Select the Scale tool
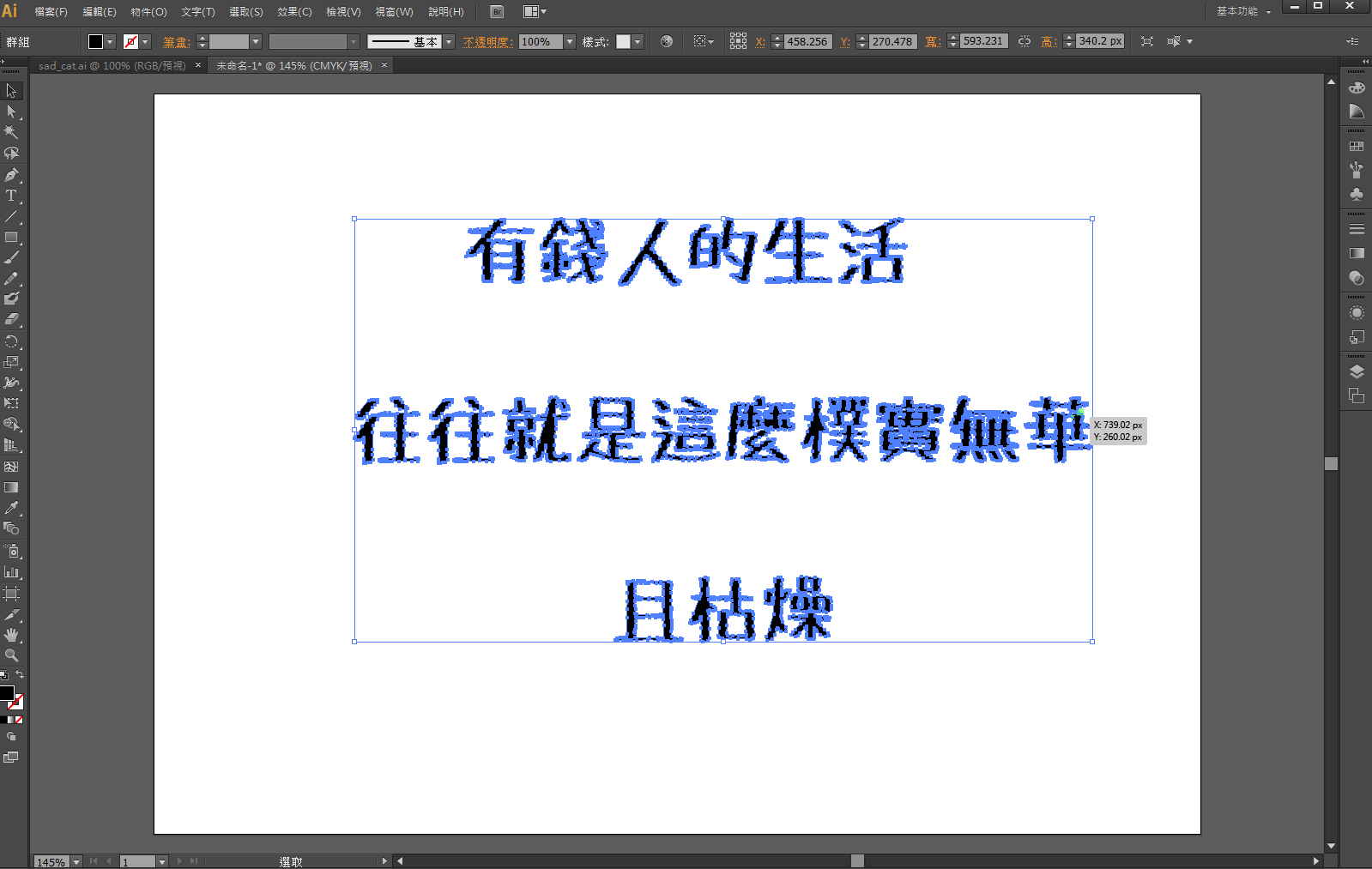Screen dimensions: 1372x869 point(11,362)
